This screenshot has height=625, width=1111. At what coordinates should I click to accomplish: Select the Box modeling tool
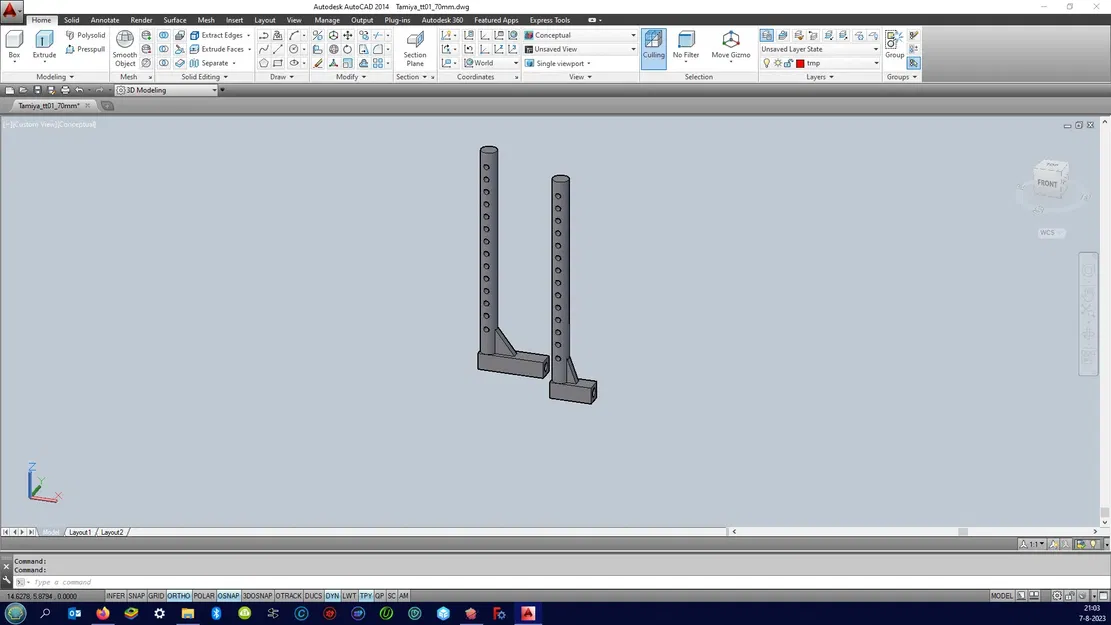pos(14,43)
